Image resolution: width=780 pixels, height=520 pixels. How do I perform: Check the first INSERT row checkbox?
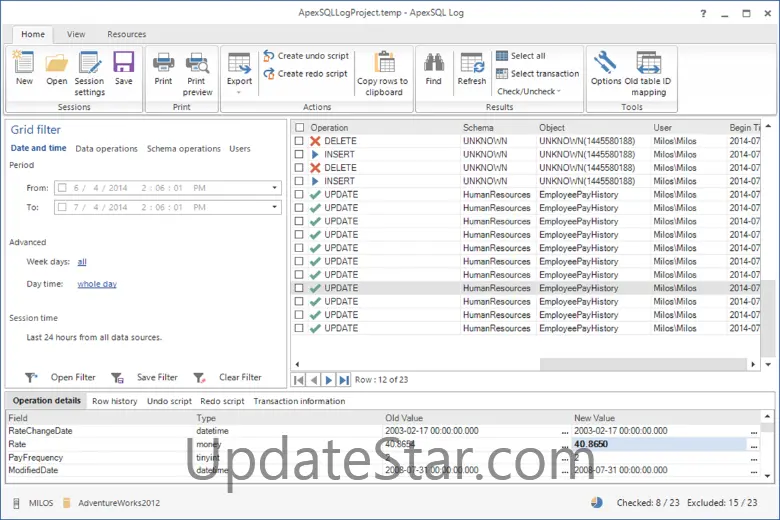299,155
